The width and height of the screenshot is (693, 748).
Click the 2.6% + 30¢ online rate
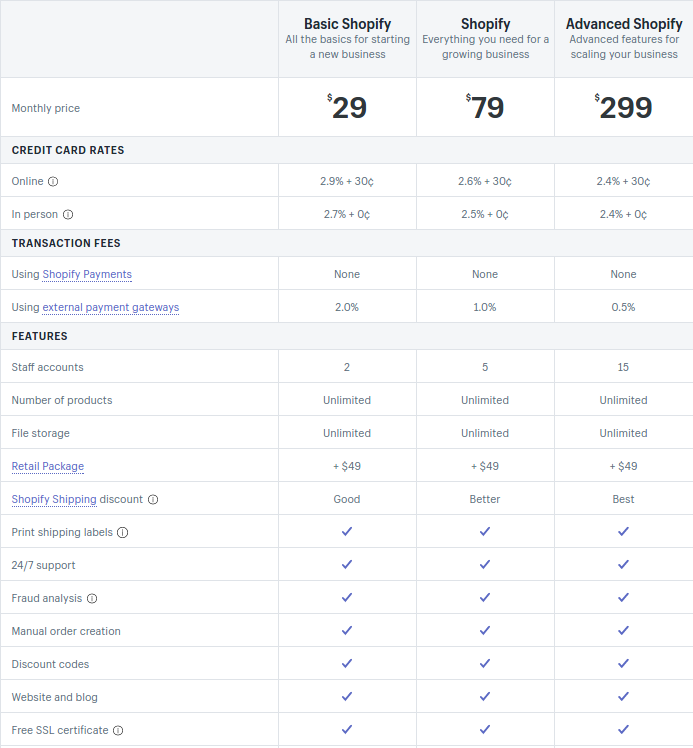click(x=485, y=182)
